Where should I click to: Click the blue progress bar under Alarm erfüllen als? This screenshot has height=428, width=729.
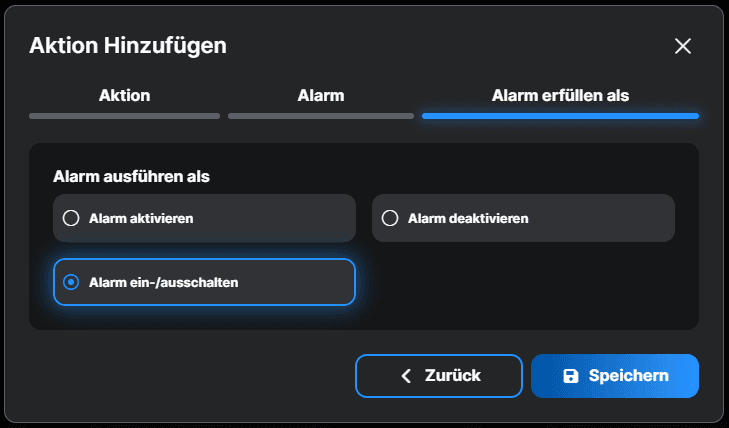pyautogui.click(x=560, y=116)
